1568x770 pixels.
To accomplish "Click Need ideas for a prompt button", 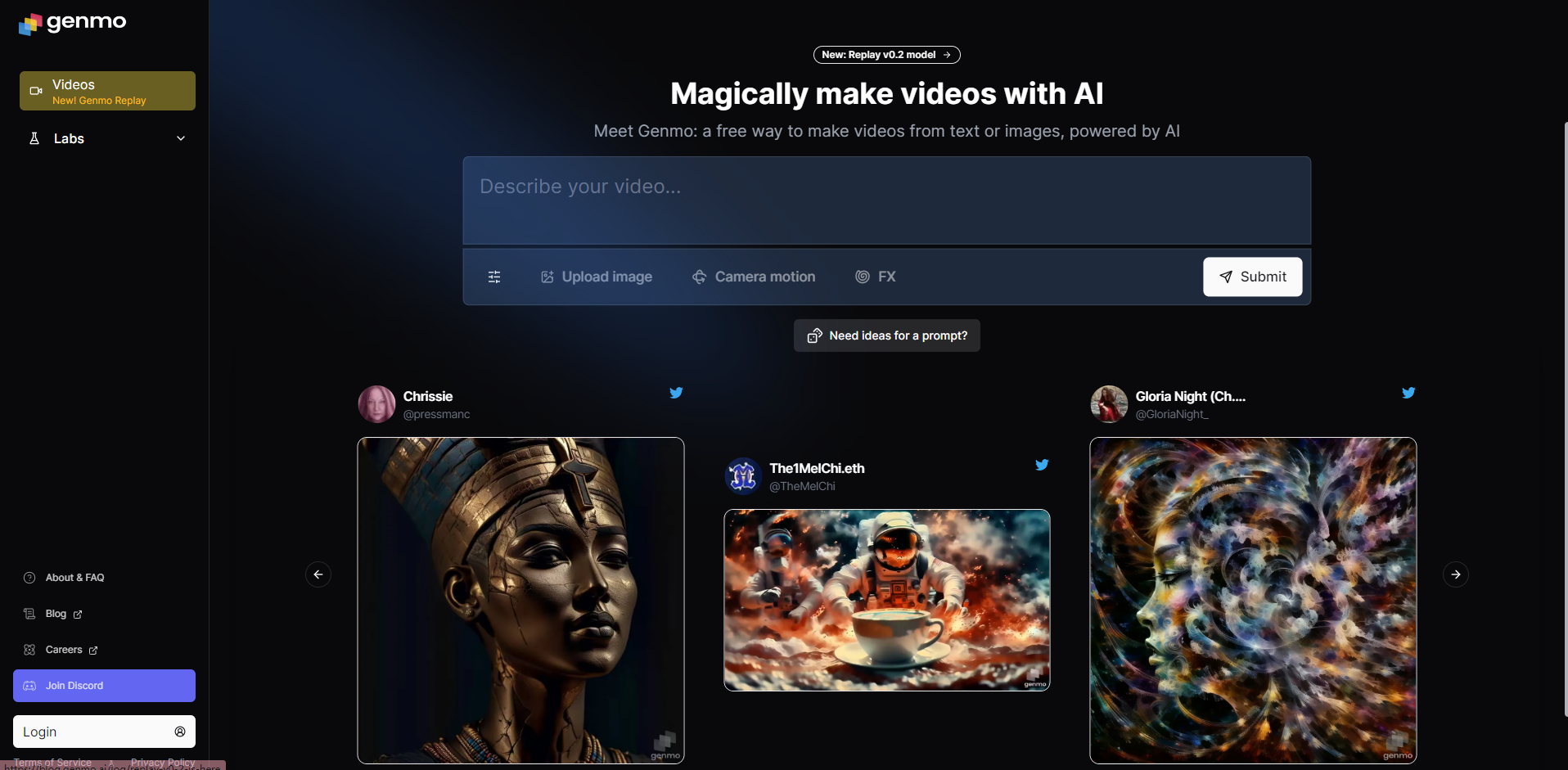I will pyautogui.click(x=886, y=335).
